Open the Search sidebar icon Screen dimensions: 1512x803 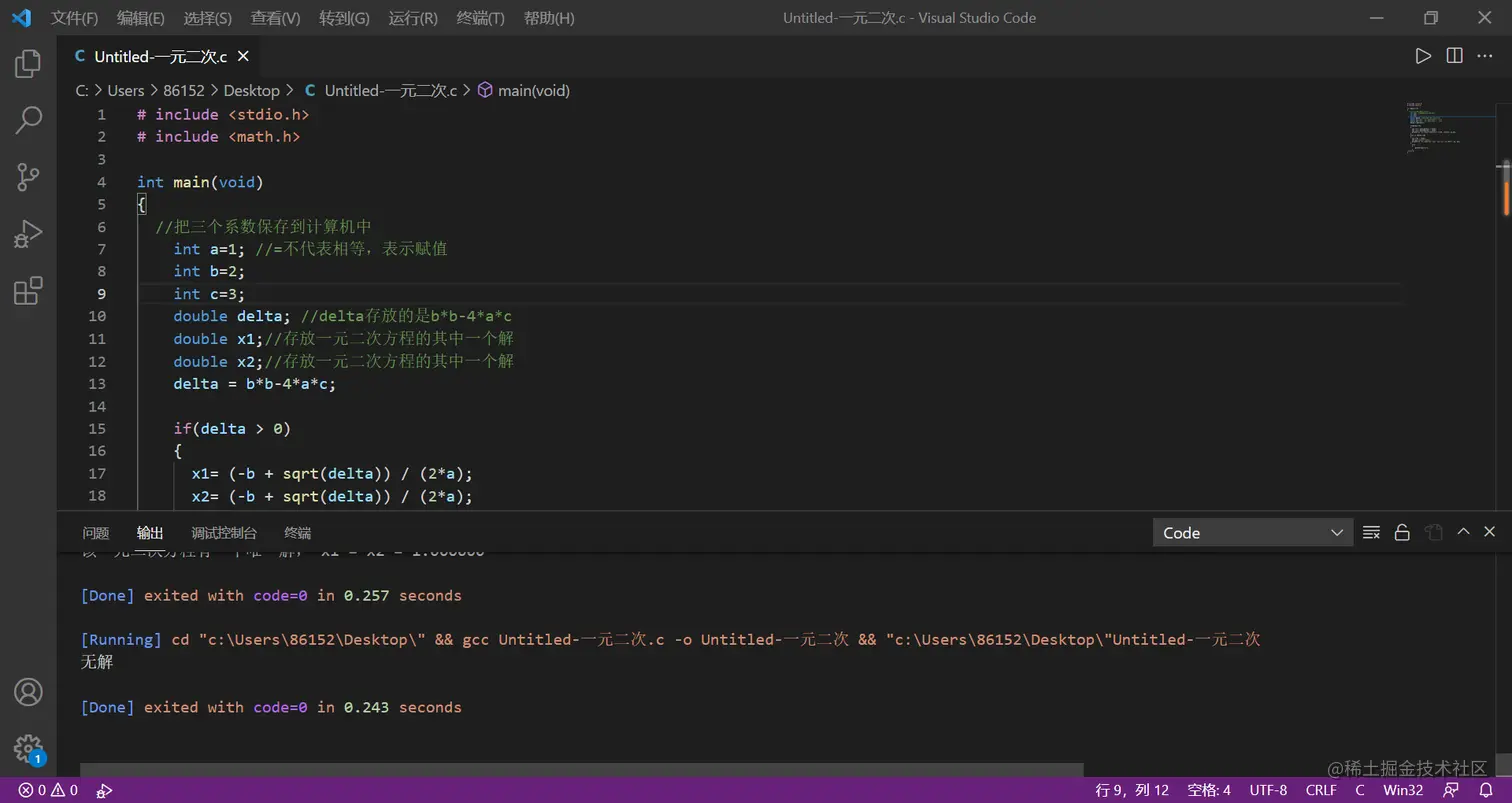click(x=27, y=120)
